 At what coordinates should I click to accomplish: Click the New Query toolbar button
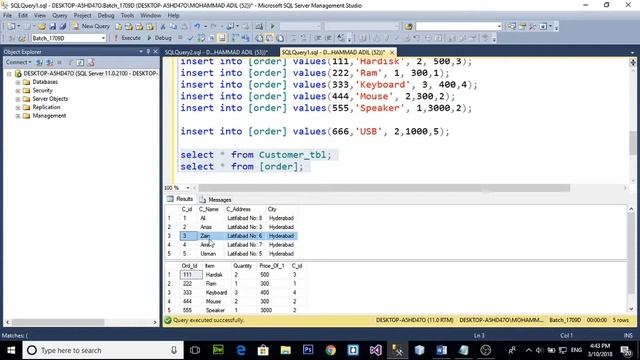pos(91,26)
